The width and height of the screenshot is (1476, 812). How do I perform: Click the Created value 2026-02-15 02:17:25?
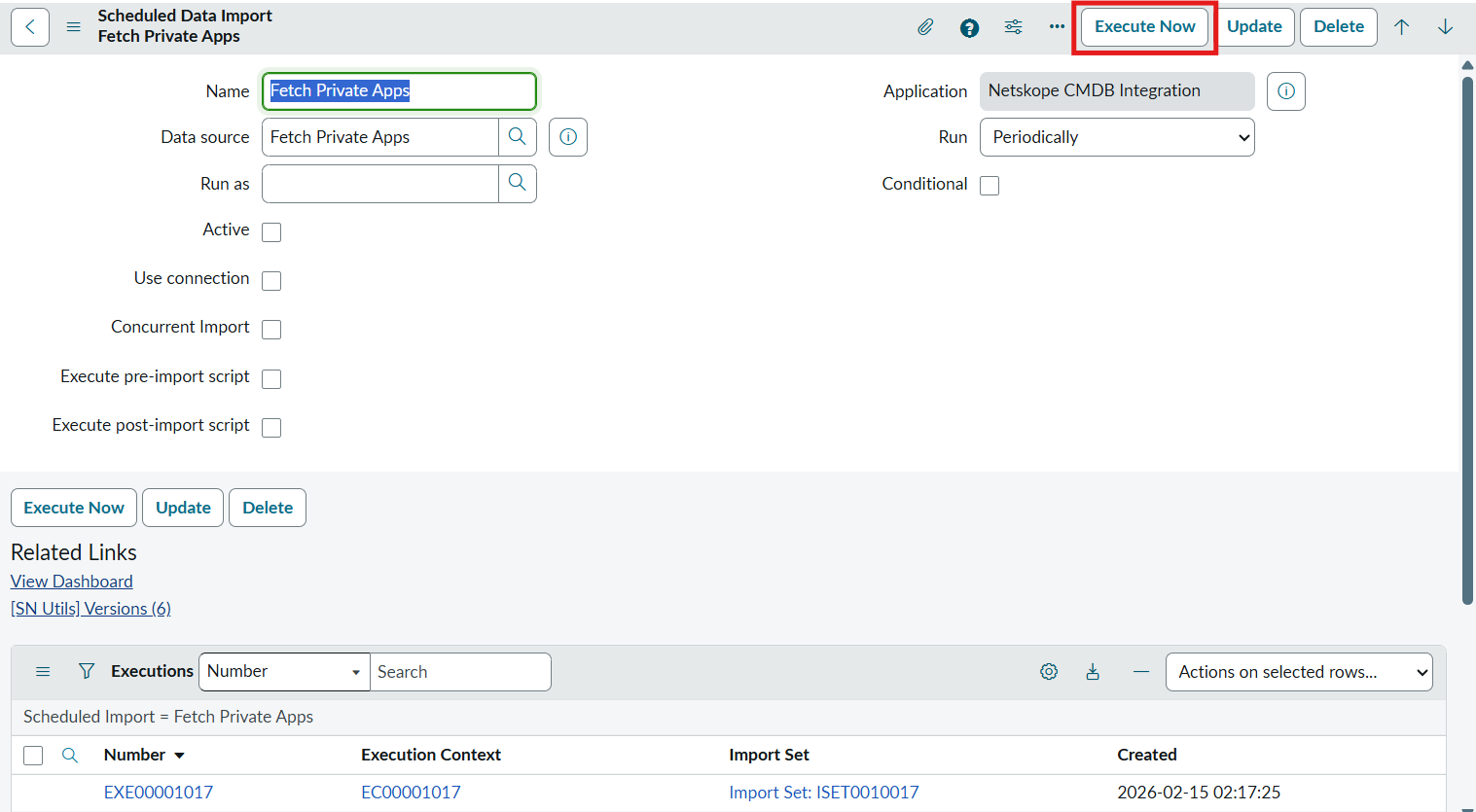(1199, 793)
